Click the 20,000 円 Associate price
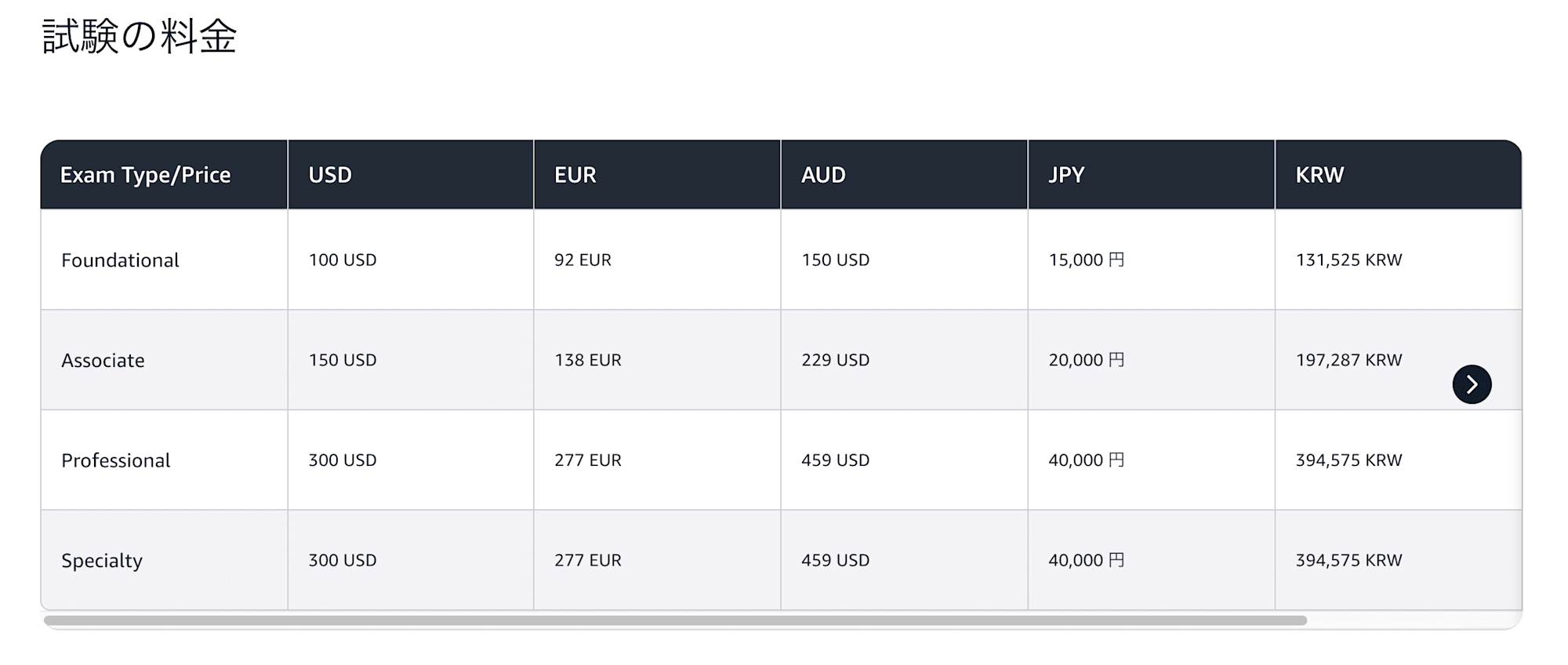Image resolution: width=1568 pixels, height=665 pixels. 1086,360
